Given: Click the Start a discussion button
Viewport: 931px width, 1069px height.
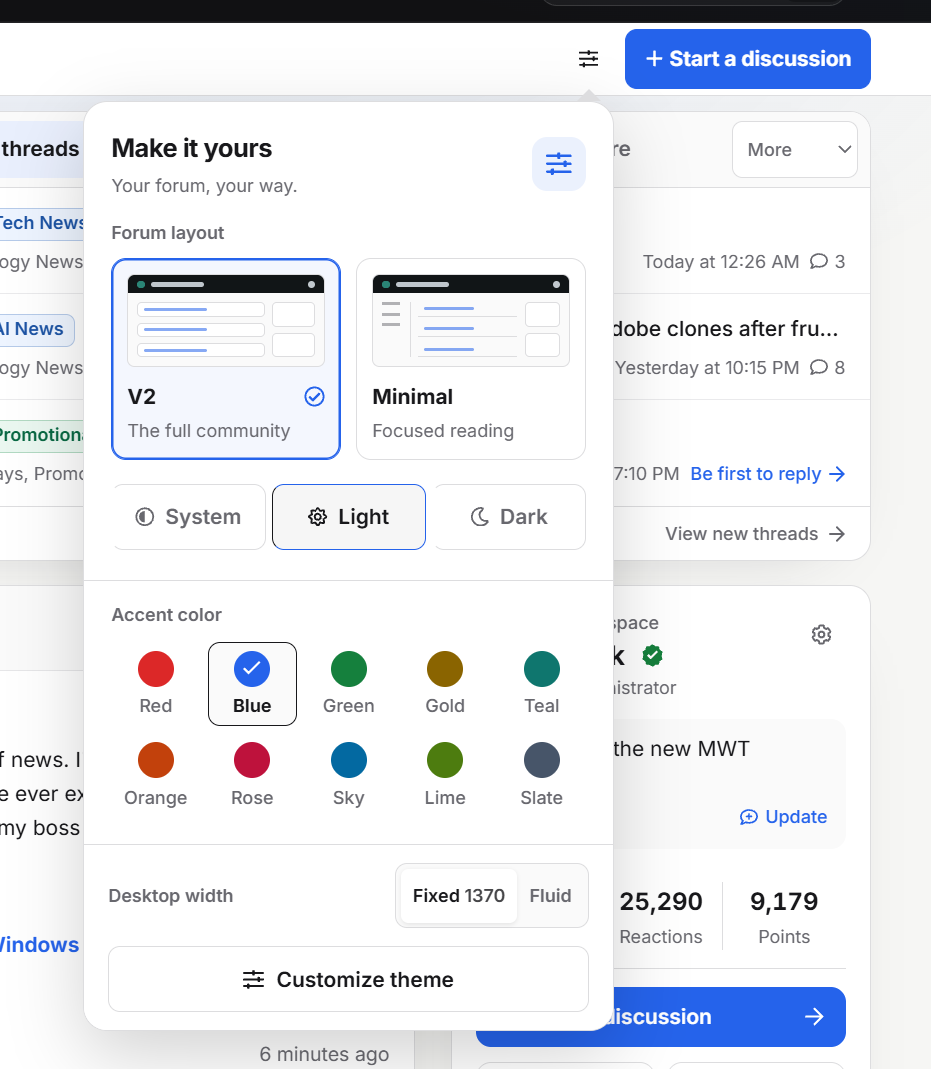Looking at the screenshot, I should 748,59.
